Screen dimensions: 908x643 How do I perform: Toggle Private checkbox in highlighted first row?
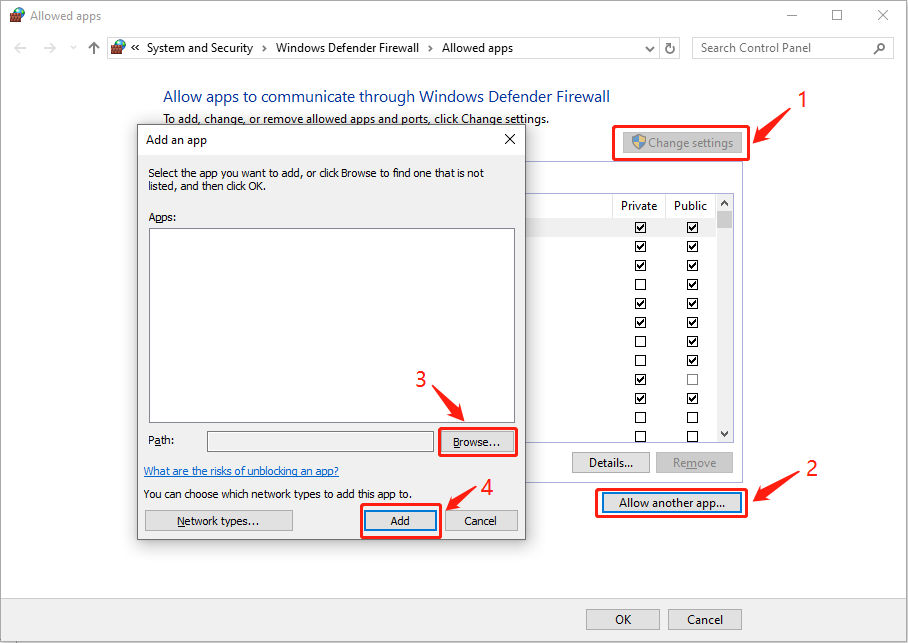640,228
